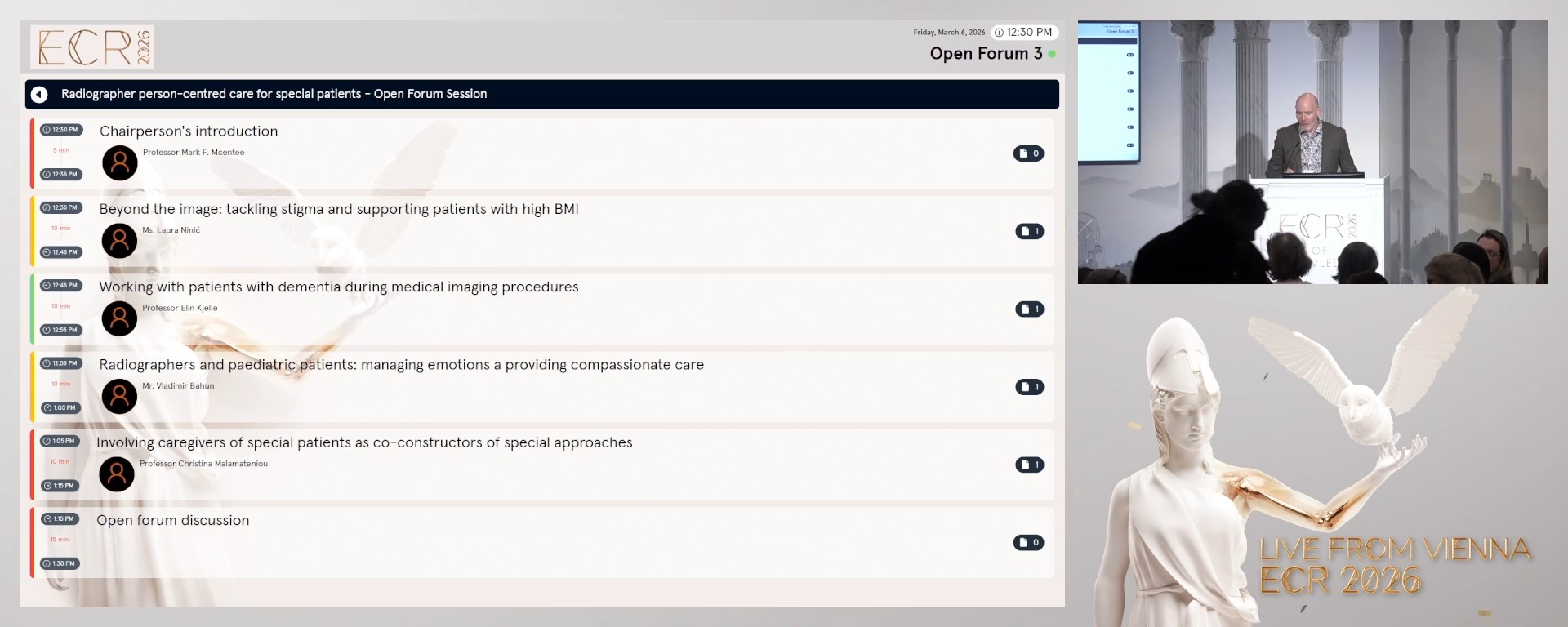1568x627 pixels.
Task: Open the ECR 2026 logo
Action: point(92,47)
